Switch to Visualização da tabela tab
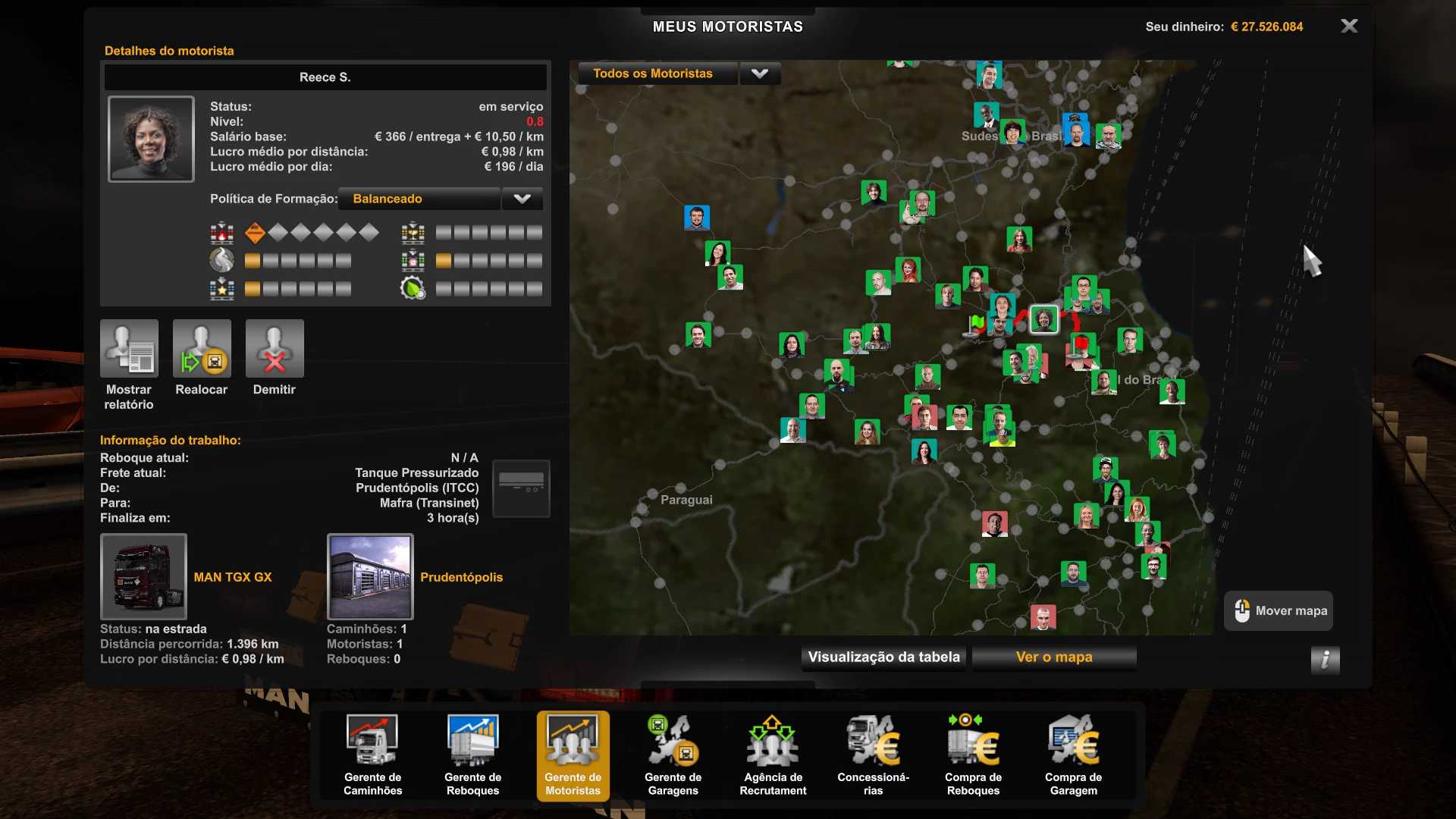 click(883, 657)
